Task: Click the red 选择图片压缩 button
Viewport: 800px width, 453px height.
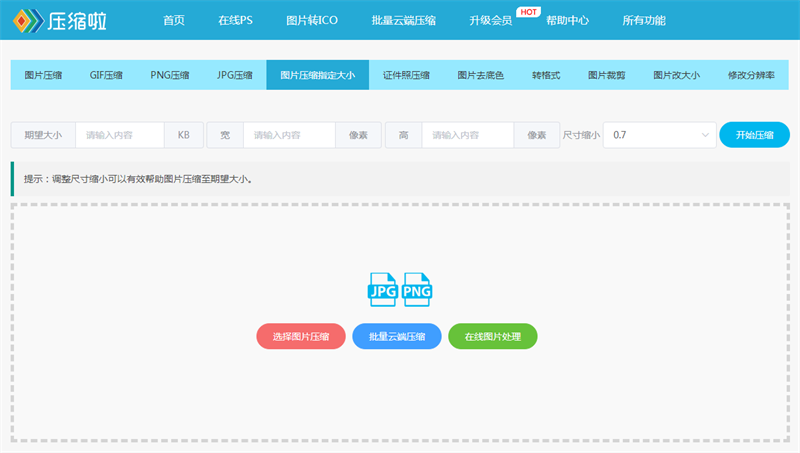Action: [301, 336]
